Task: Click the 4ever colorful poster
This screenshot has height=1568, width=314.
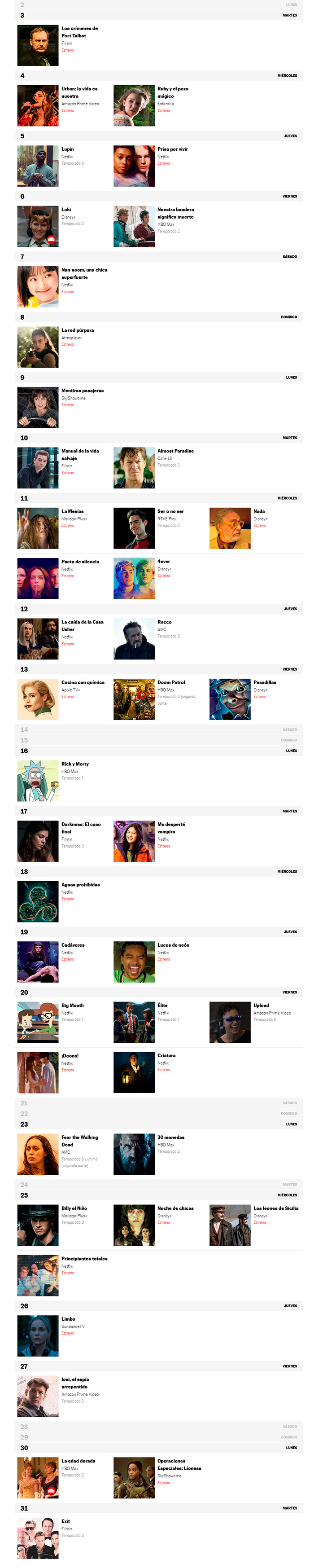Action: [x=134, y=579]
